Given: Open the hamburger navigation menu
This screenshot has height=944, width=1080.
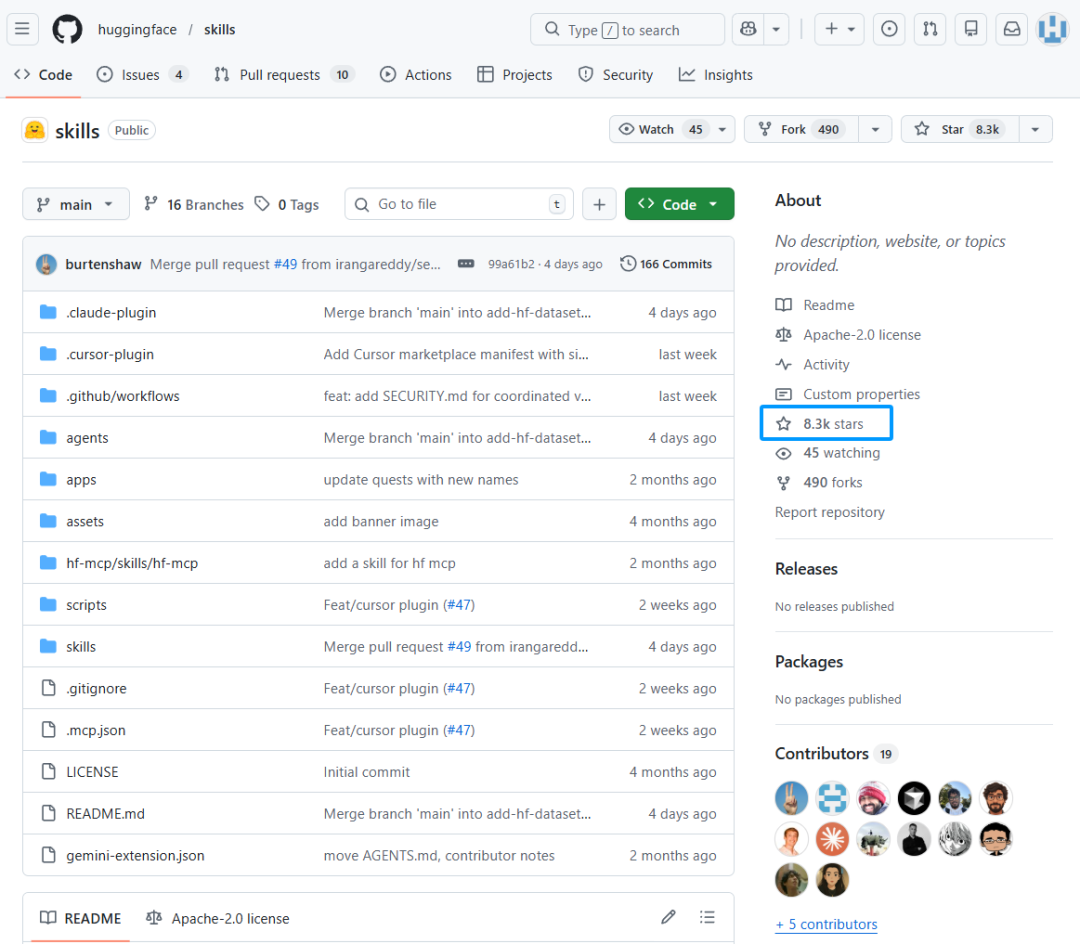Looking at the screenshot, I should (x=23, y=29).
